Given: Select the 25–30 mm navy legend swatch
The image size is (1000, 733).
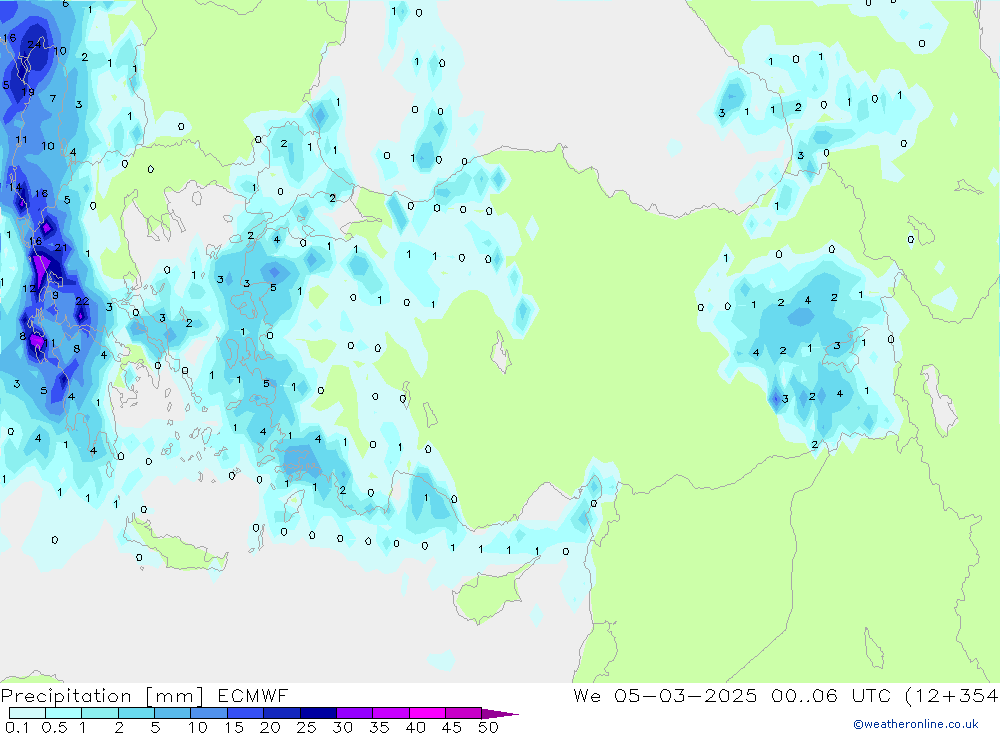Looking at the screenshot, I should point(318,713).
